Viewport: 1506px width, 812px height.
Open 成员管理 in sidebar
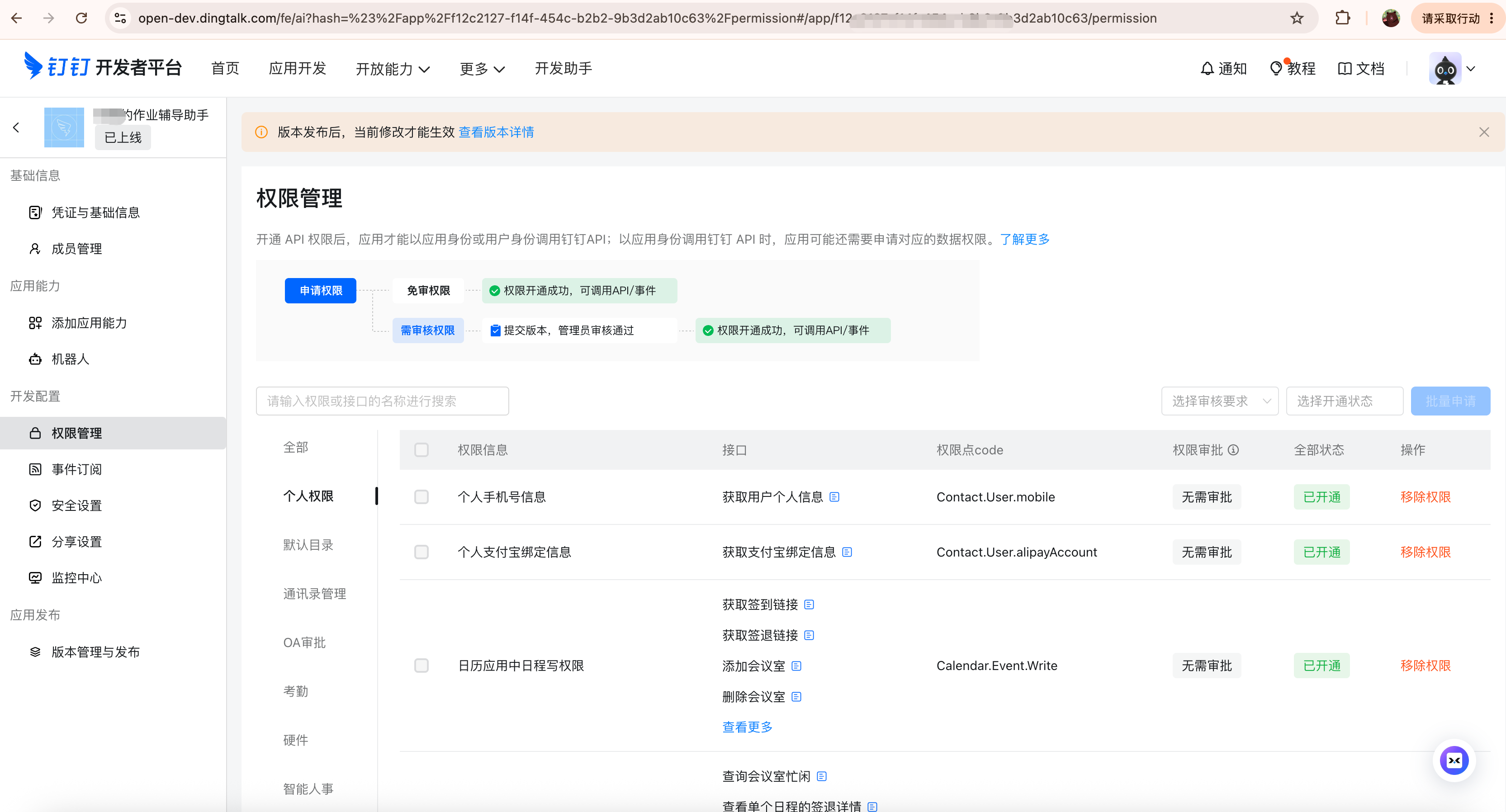click(113, 249)
